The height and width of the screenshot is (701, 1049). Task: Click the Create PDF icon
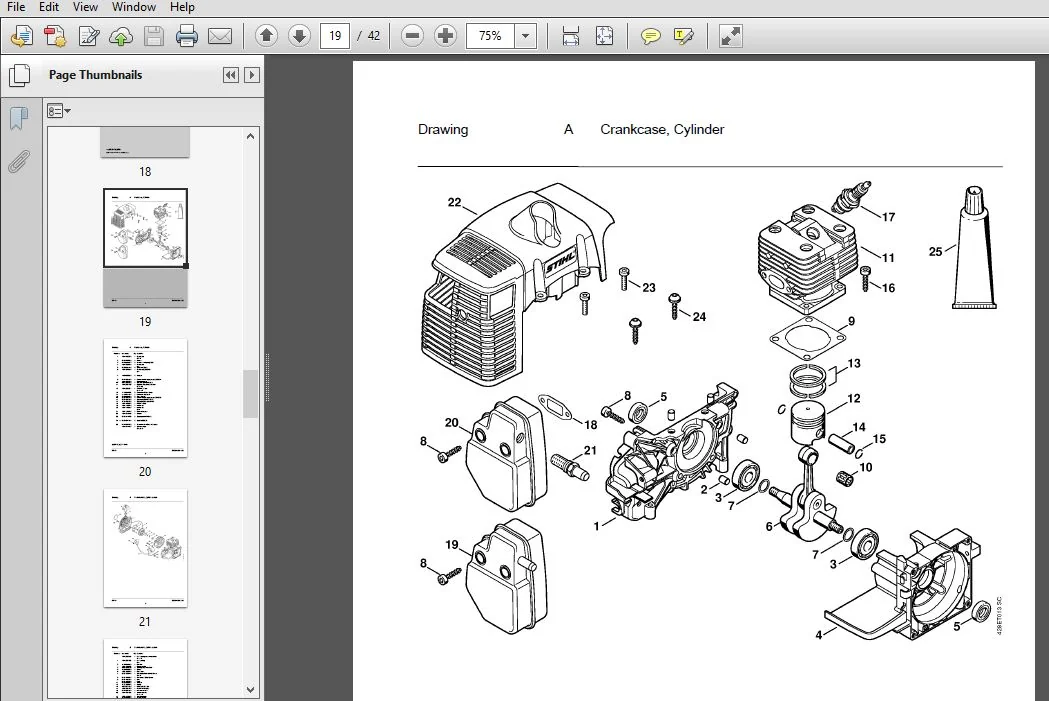coord(55,36)
